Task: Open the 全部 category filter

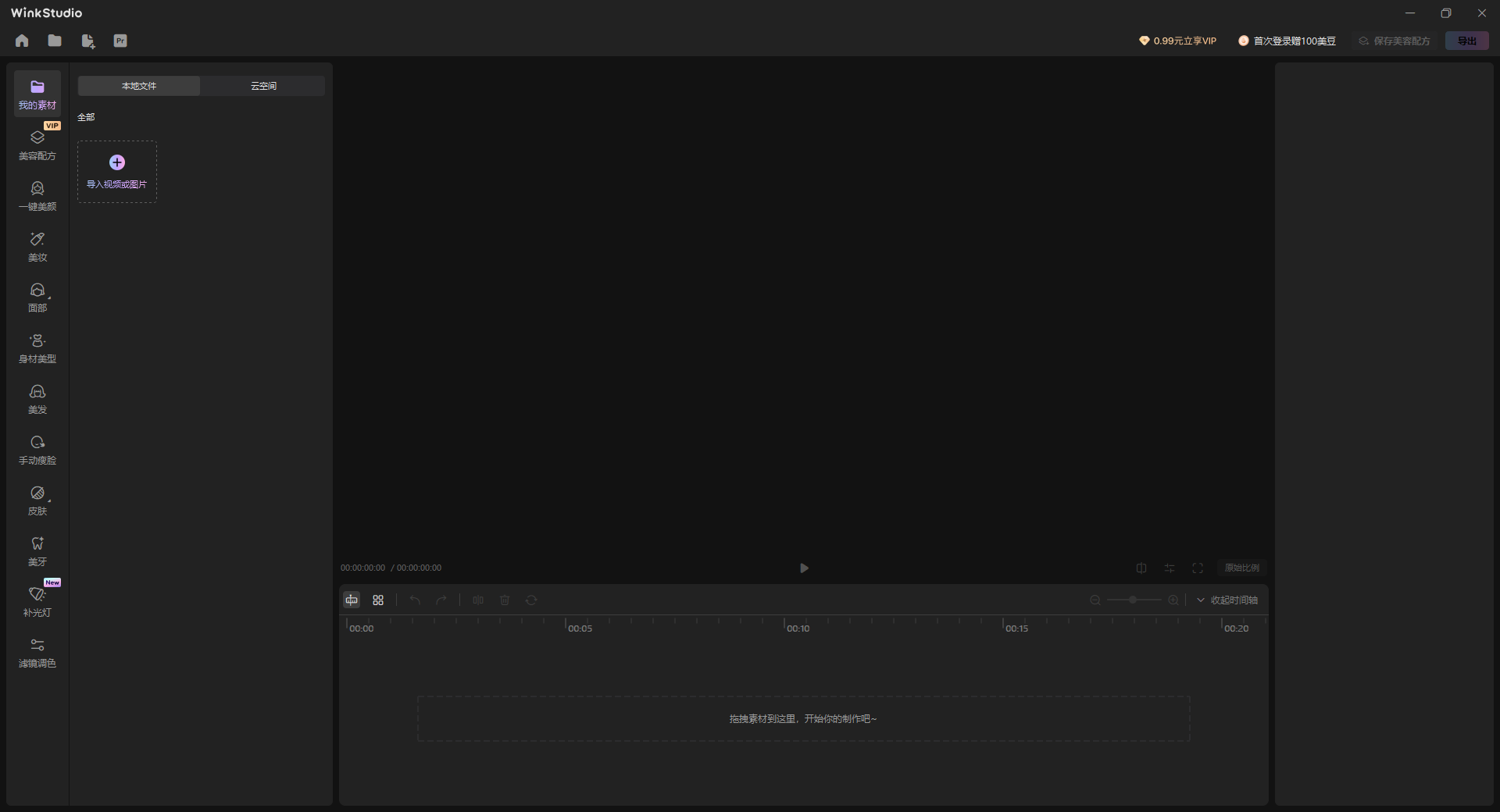Action: click(x=86, y=116)
